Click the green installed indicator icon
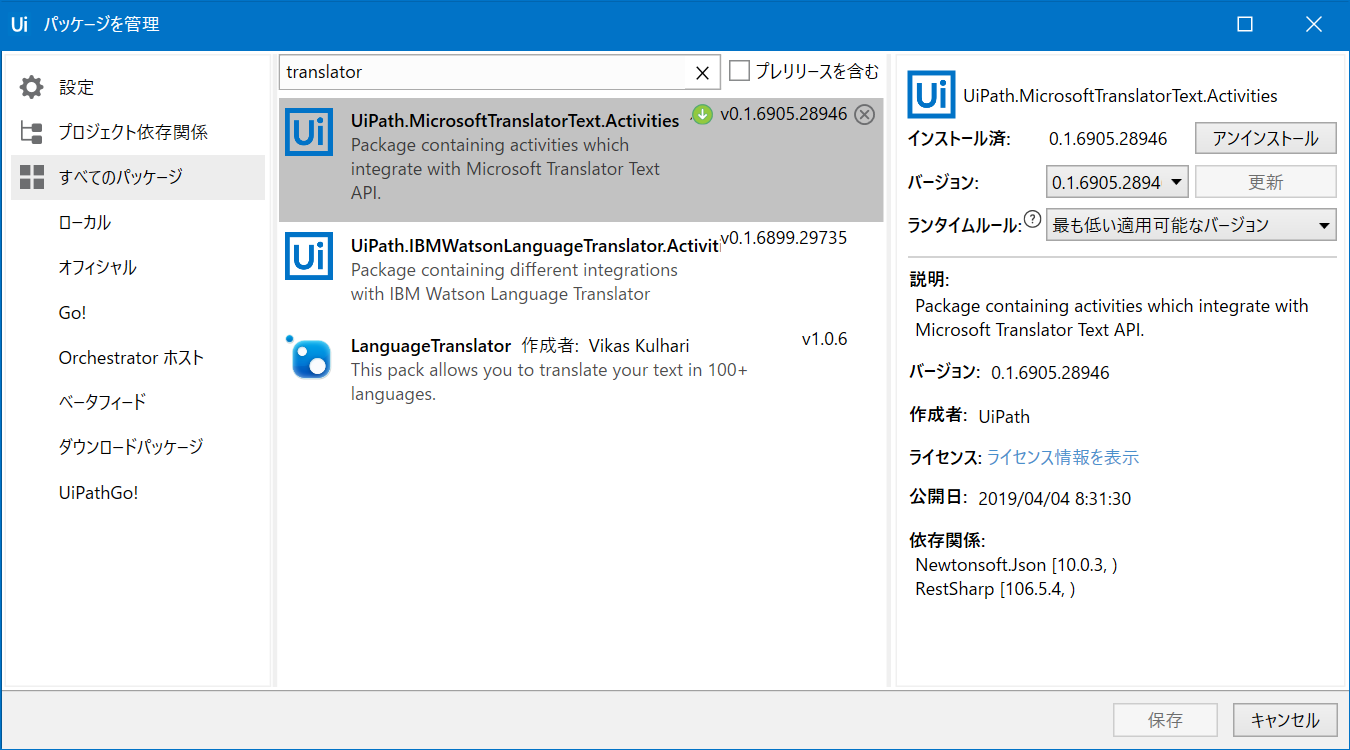1350x750 pixels. pos(702,114)
